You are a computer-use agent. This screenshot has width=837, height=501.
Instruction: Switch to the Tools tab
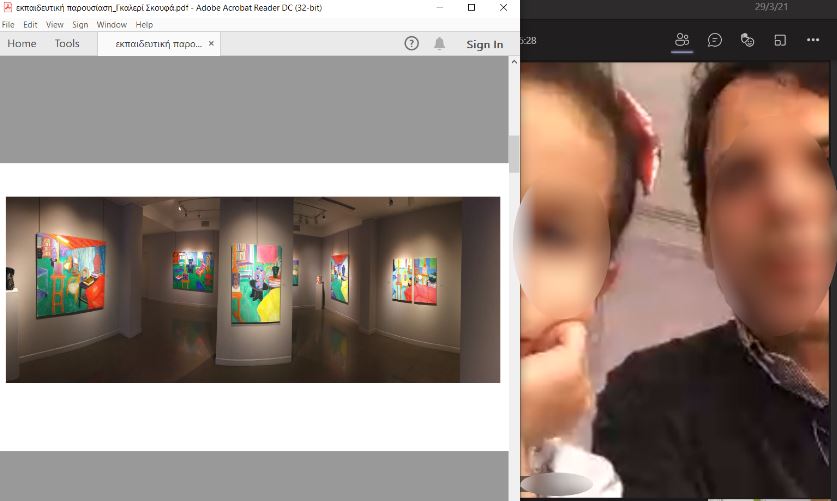(x=67, y=44)
